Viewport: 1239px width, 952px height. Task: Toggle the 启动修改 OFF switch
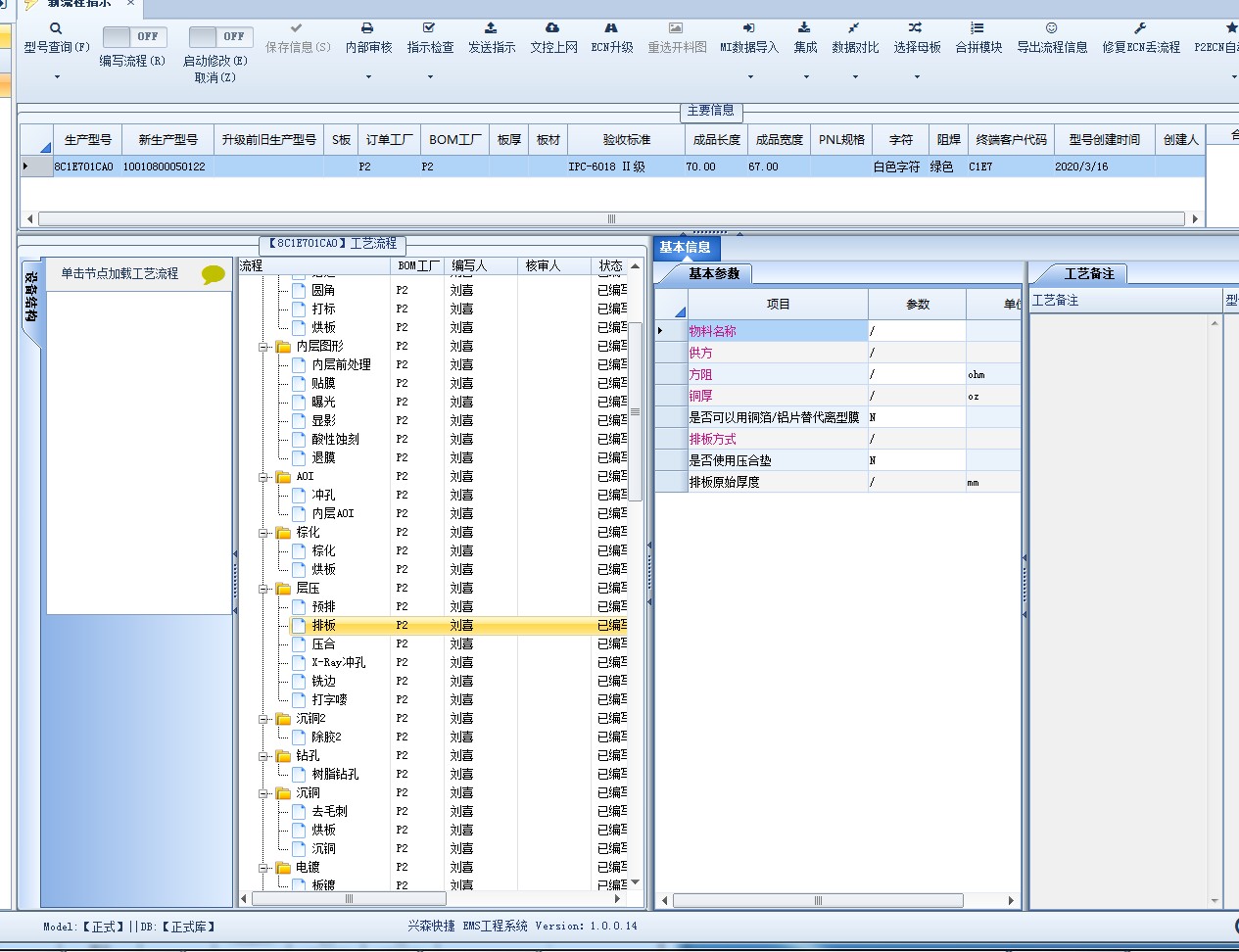click(x=220, y=36)
